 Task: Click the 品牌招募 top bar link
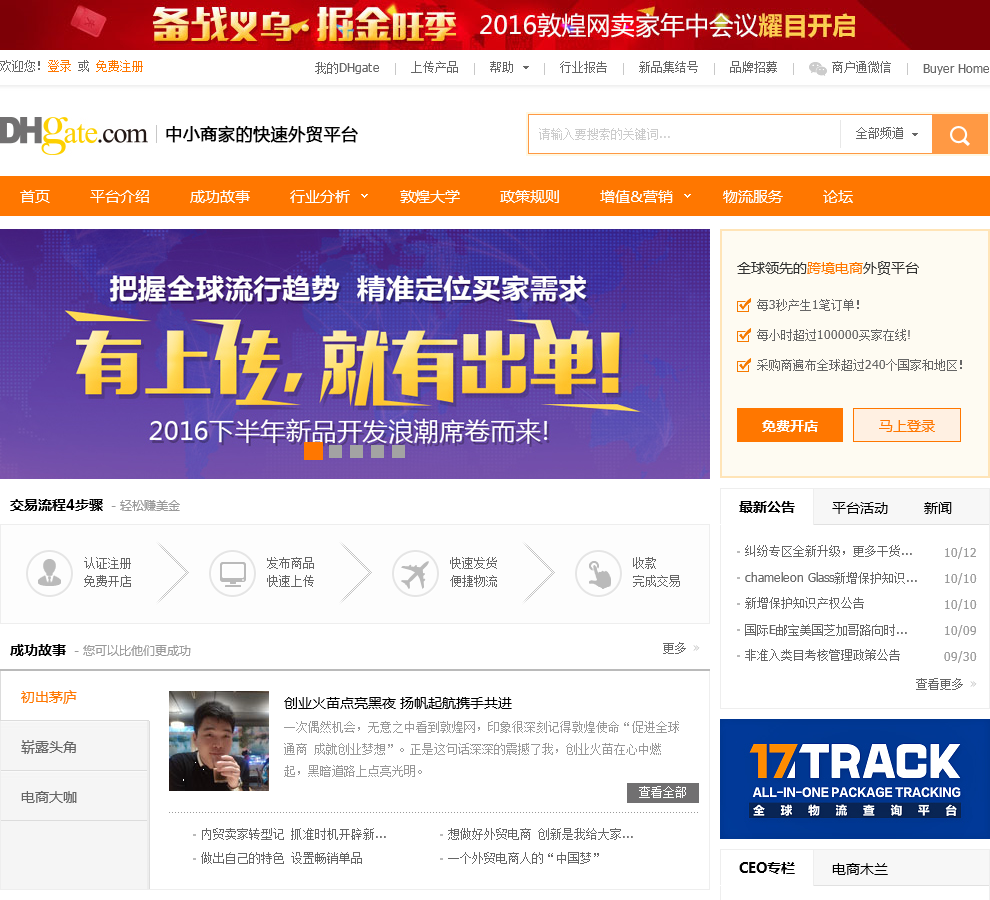click(753, 68)
